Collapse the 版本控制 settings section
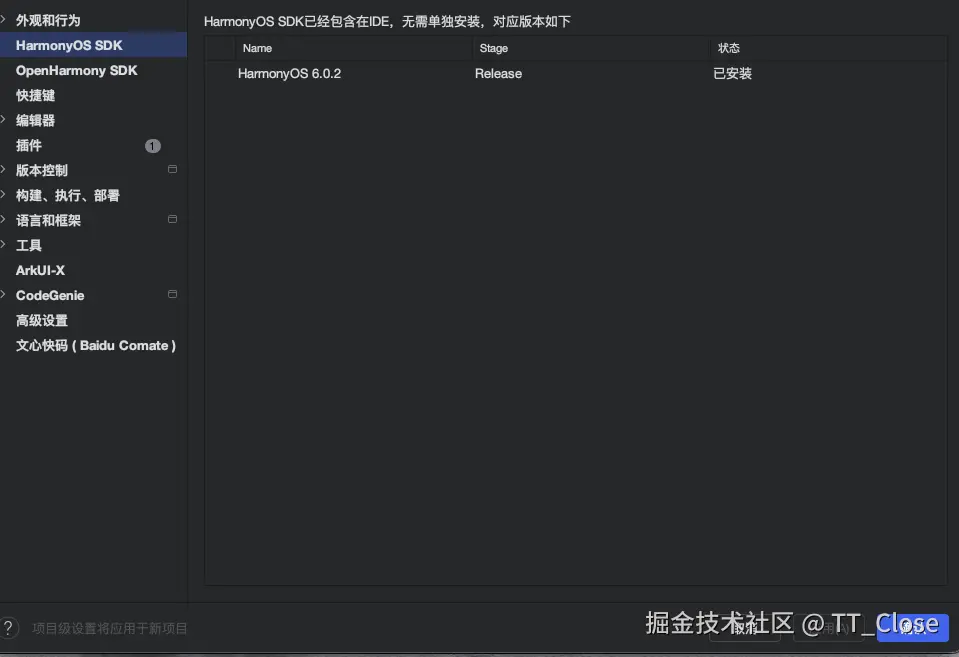 pyautogui.click(x=4, y=170)
